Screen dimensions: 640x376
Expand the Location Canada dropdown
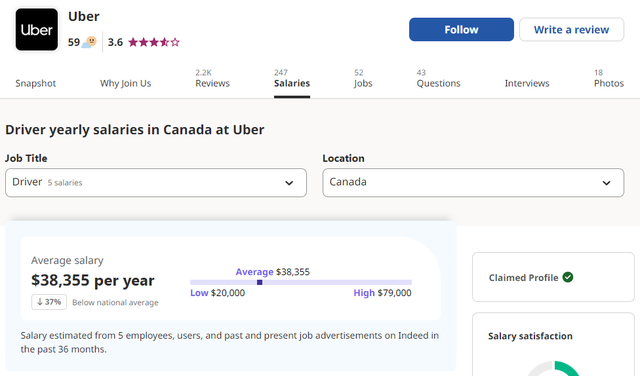pyautogui.click(x=473, y=182)
